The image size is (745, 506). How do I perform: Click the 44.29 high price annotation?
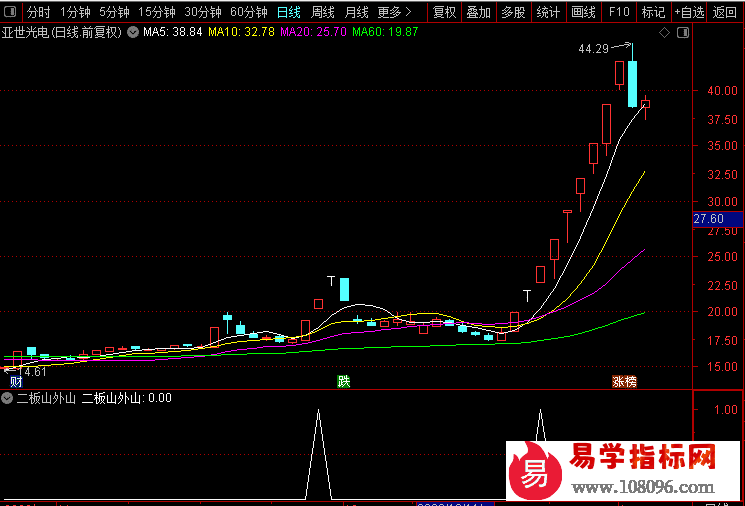[x=593, y=48]
